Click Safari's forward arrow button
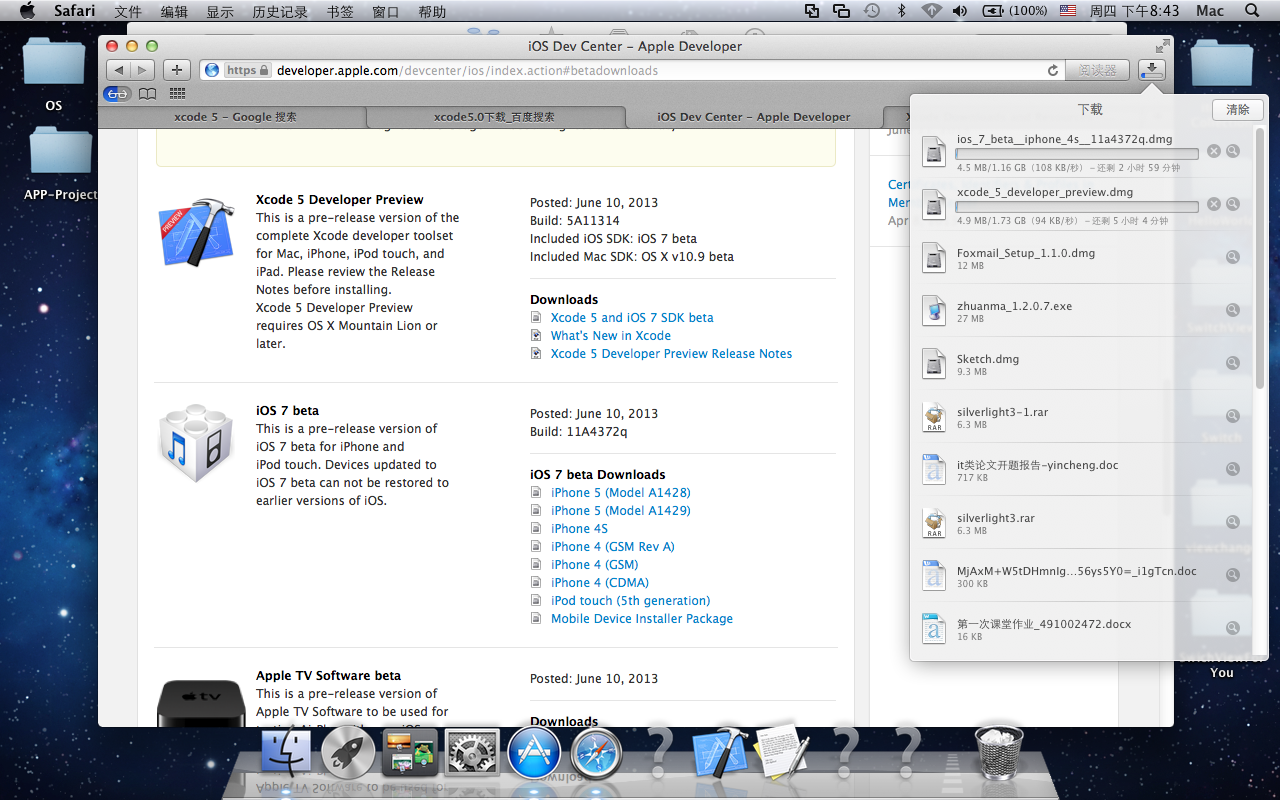Viewport: 1280px width, 800px height. click(143, 70)
